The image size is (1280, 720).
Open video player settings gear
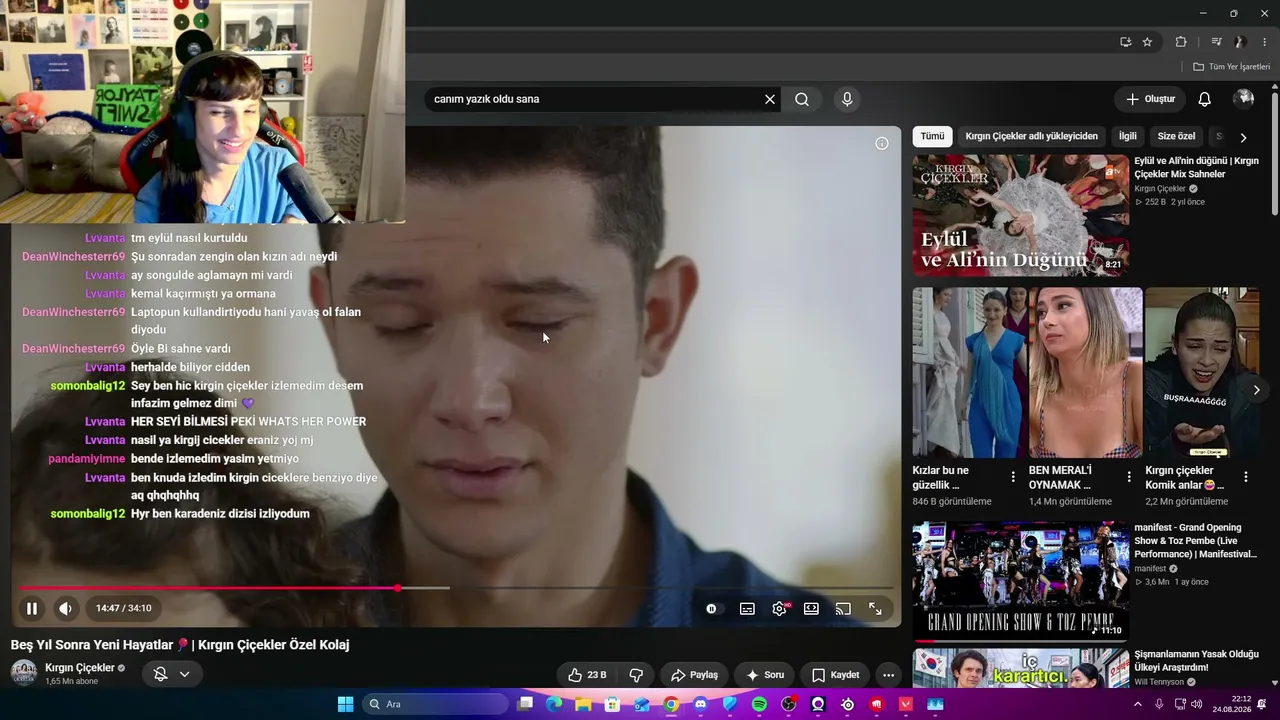pyautogui.click(x=780, y=608)
